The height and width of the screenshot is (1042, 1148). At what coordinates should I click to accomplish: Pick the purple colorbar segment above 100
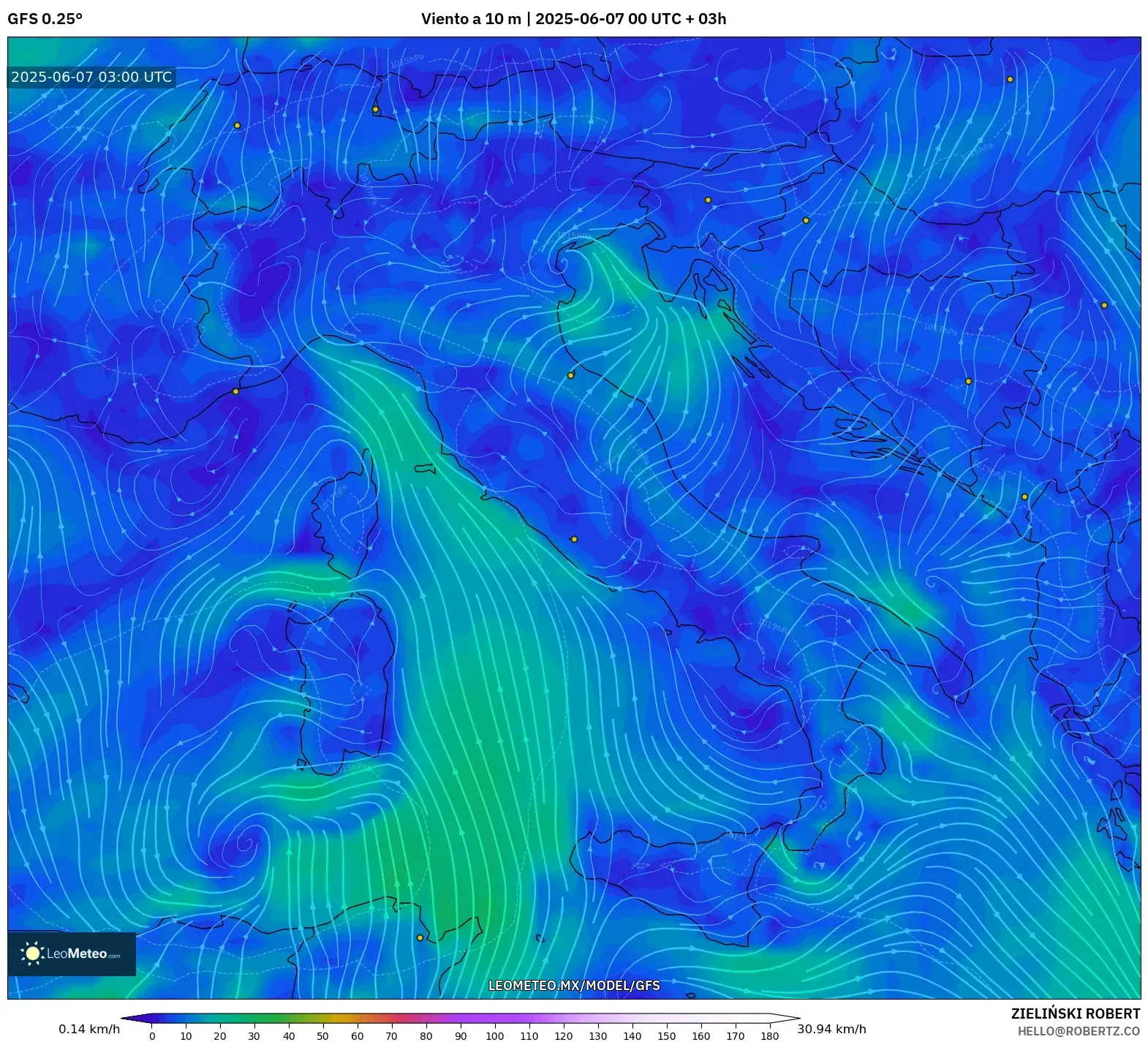point(495,1018)
